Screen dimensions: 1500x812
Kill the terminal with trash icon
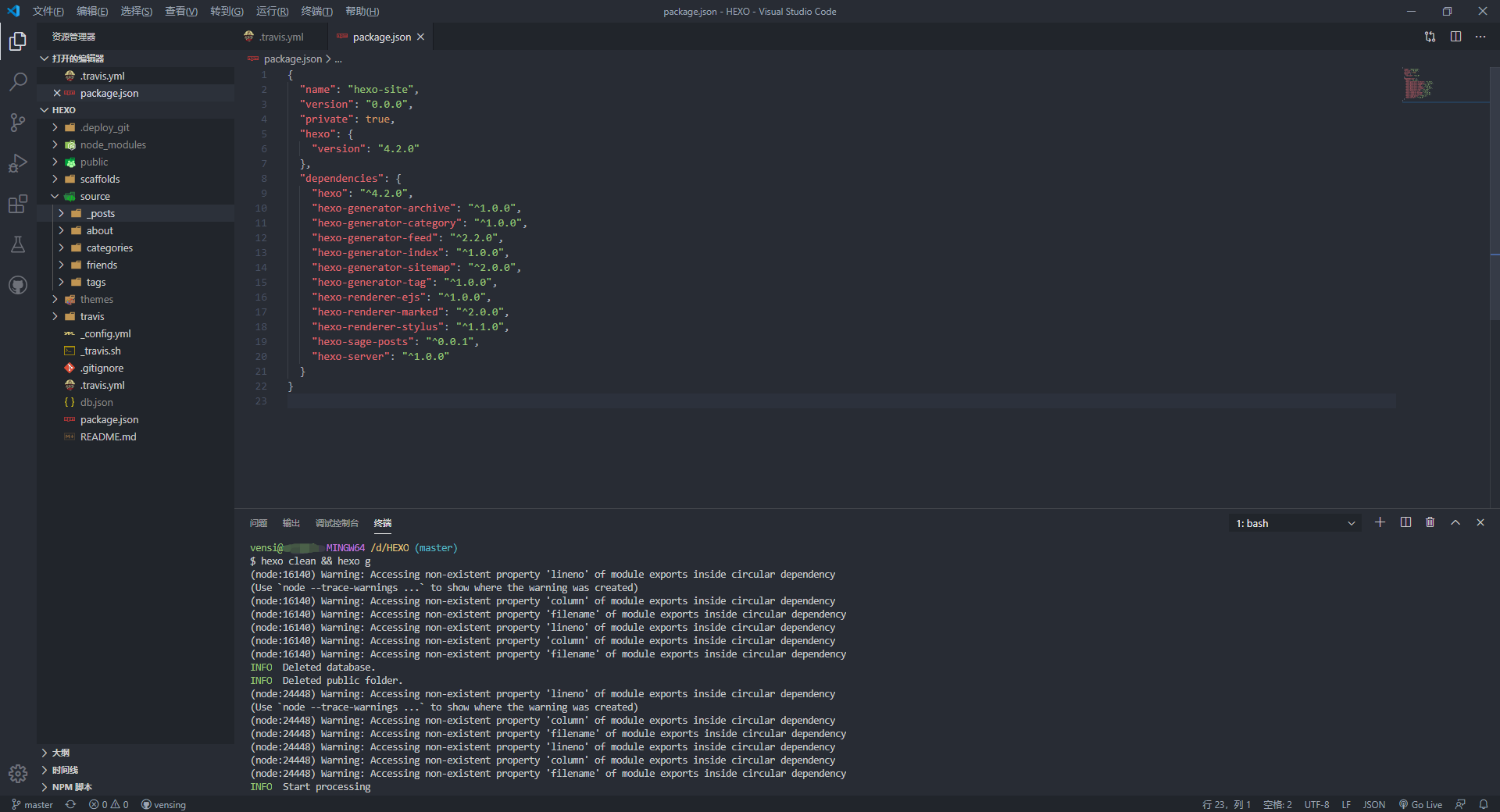[1430, 522]
